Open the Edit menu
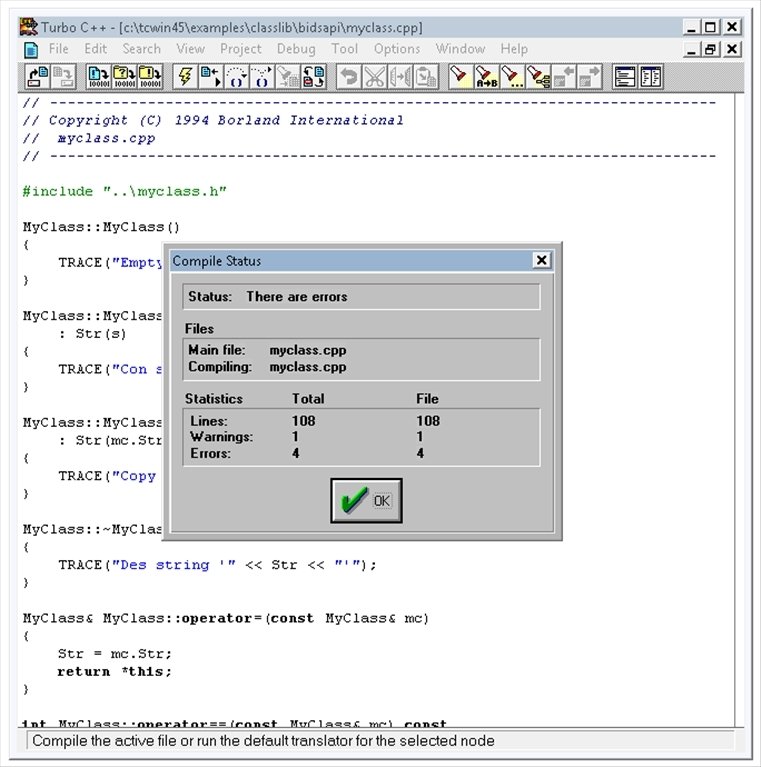761x767 pixels. (x=95, y=49)
